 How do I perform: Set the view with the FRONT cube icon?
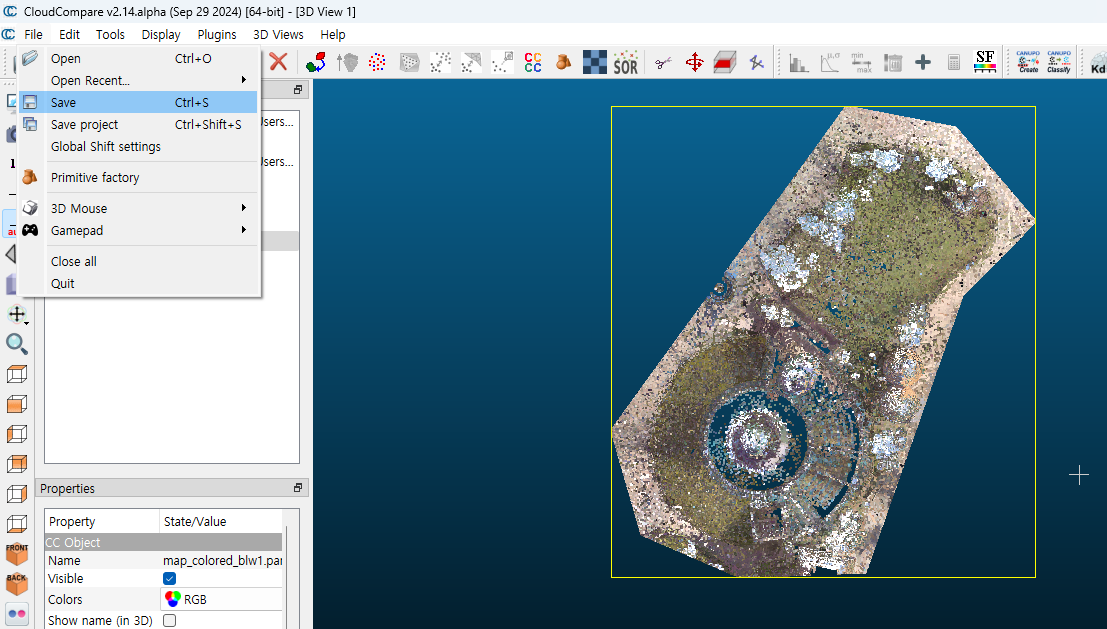17,553
